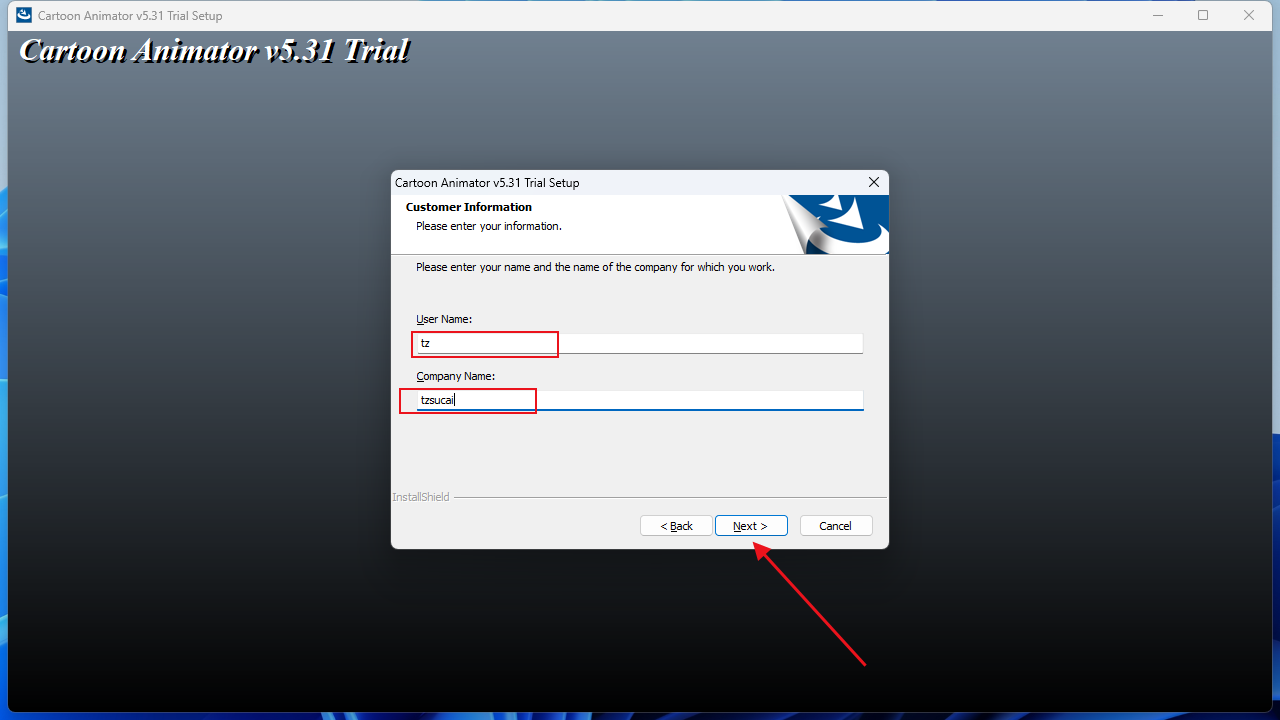
Task: Click the blue arrow banner graphic
Action: 836,224
